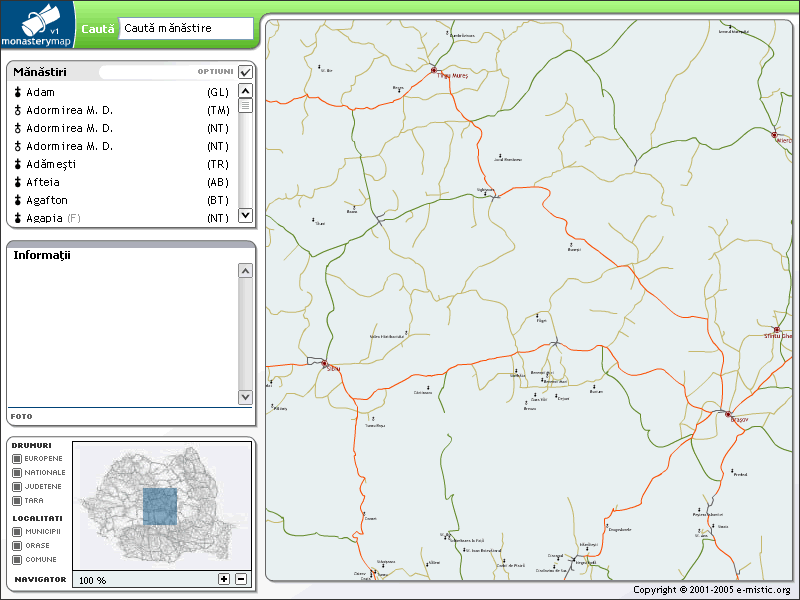Toggle the Optiuni checkbox in Mănăstiri panel

point(246,72)
